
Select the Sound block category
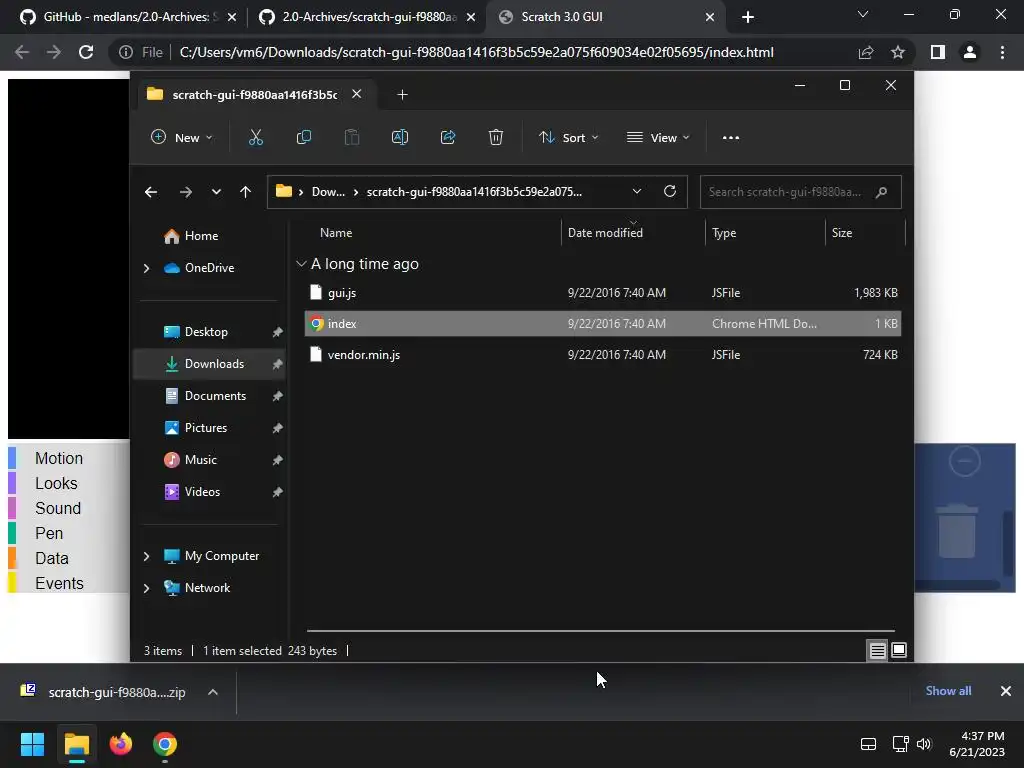(58, 508)
